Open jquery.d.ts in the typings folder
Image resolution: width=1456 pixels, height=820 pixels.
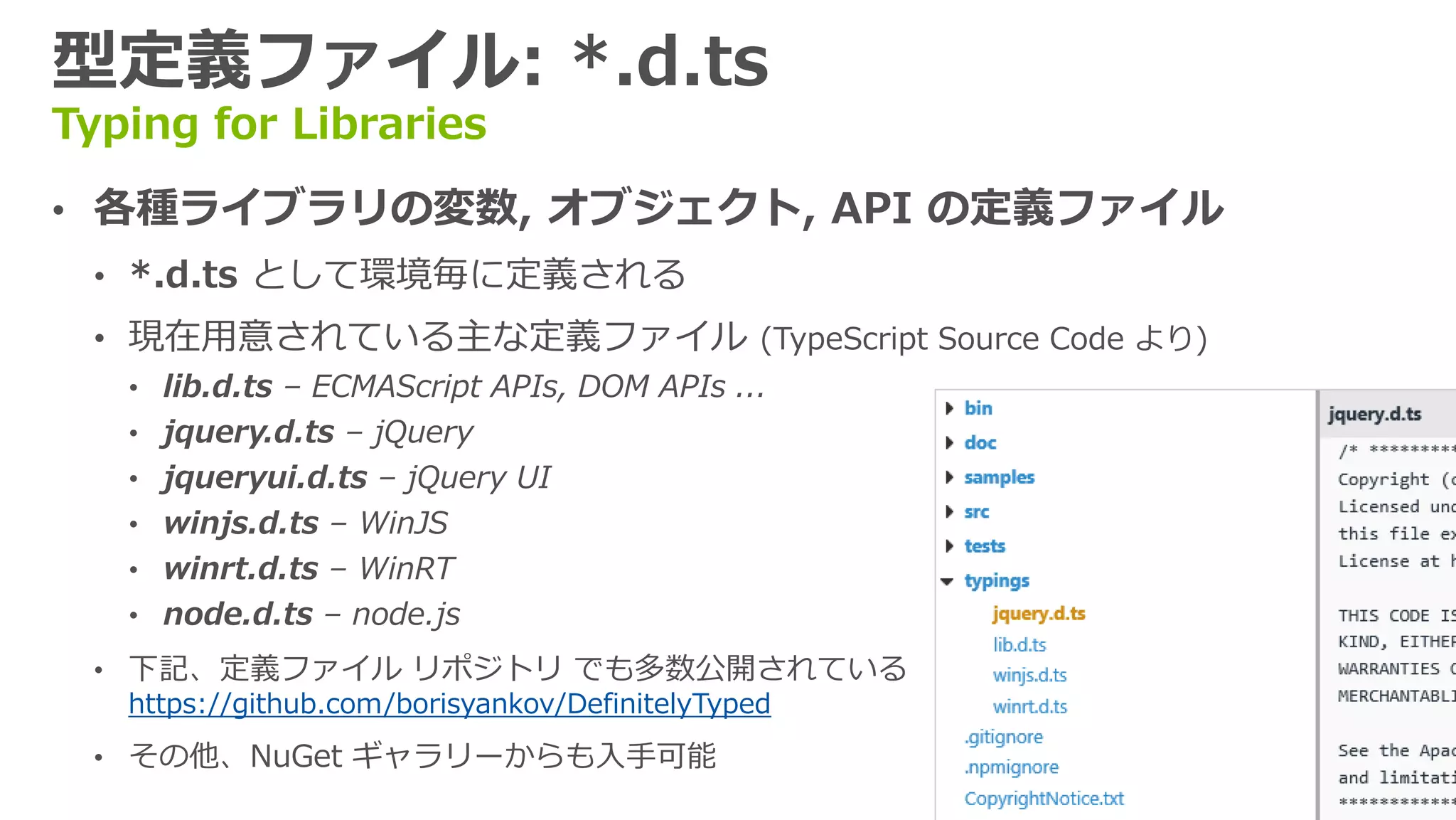pos(1039,613)
